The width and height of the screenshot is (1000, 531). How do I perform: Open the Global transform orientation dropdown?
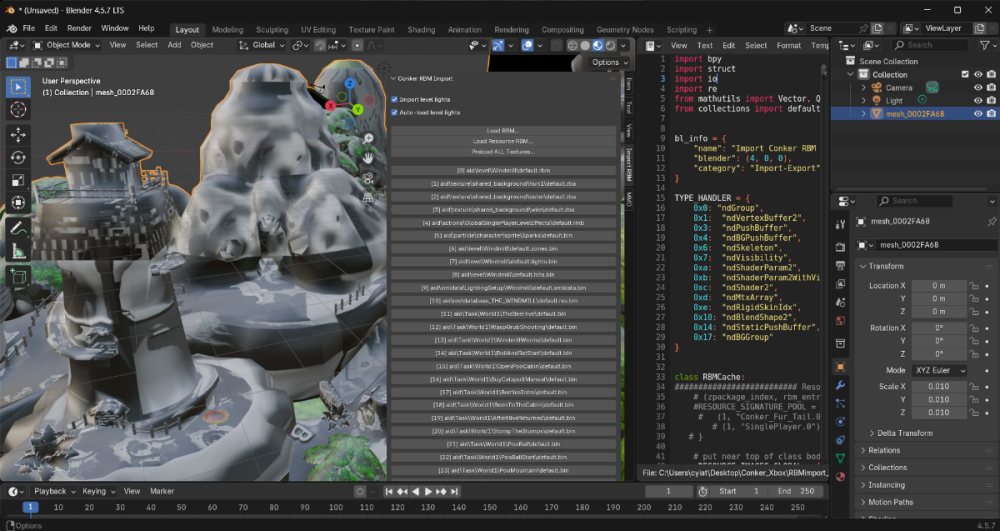pos(261,45)
